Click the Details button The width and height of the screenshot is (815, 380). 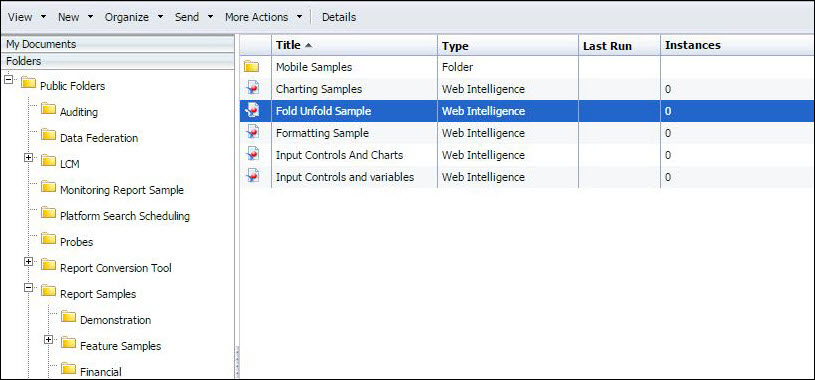339,17
